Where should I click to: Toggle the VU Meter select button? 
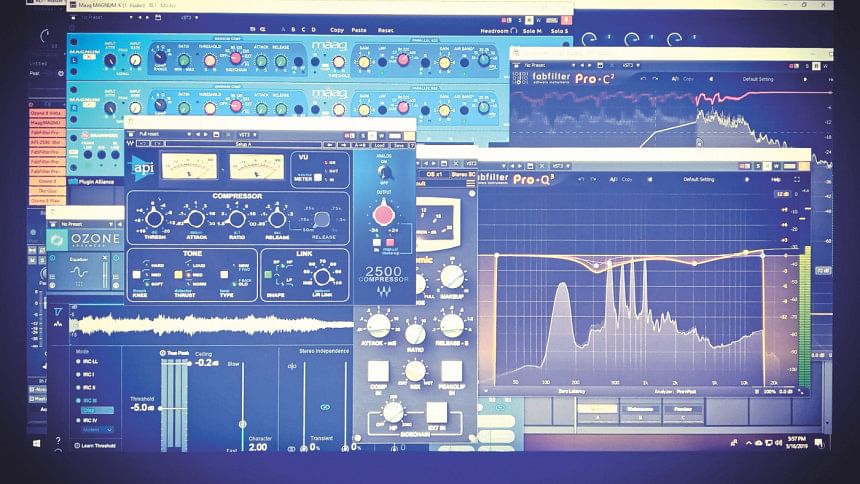(x=318, y=178)
